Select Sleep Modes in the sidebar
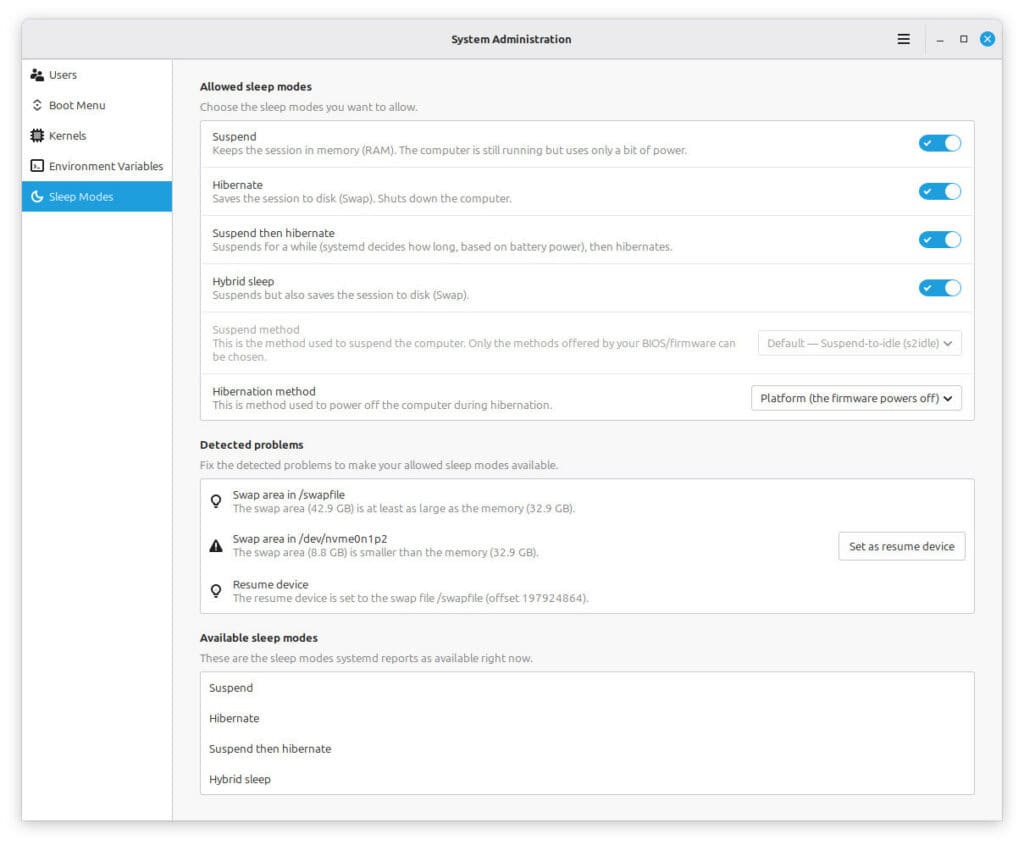This screenshot has height=845, width=1024. [97, 197]
